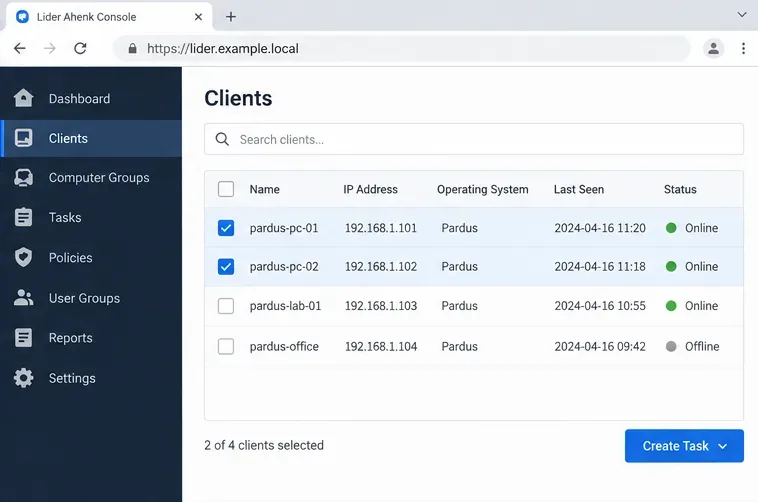Open the tab search chevron
This screenshot has width=758, height=502.
point(742,15)
